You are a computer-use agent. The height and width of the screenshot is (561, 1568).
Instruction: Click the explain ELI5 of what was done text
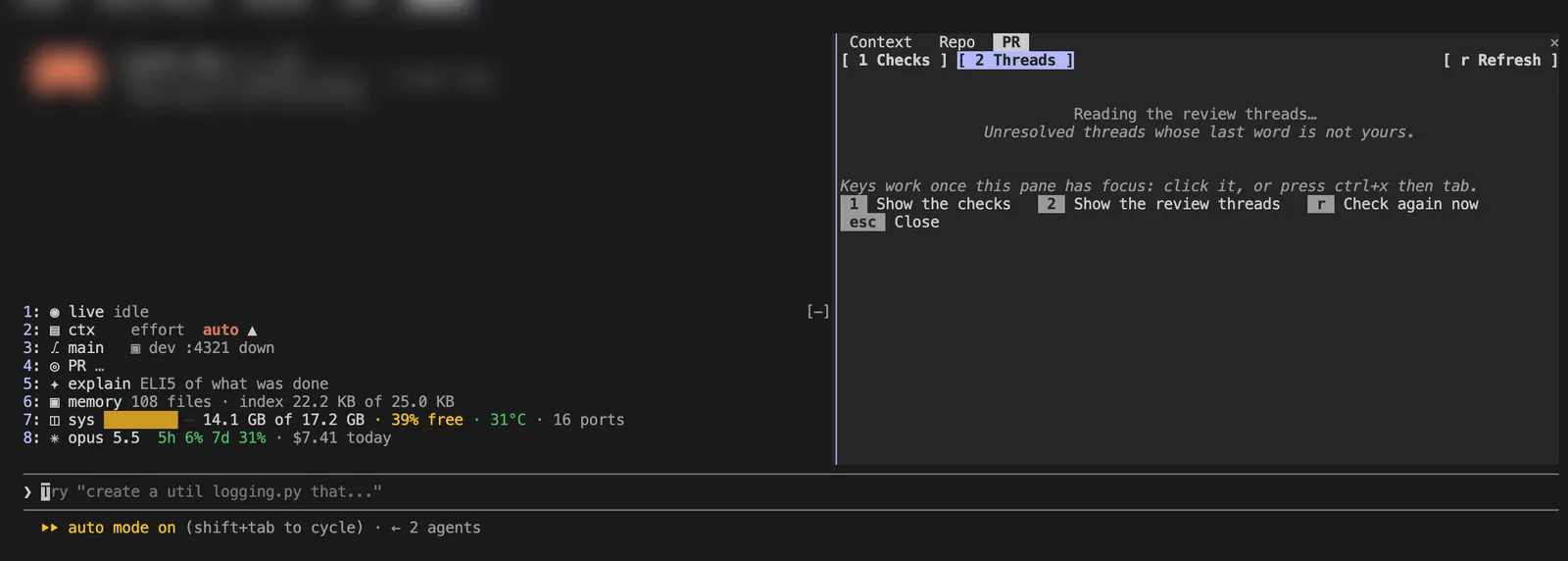[x=198, y=384]
